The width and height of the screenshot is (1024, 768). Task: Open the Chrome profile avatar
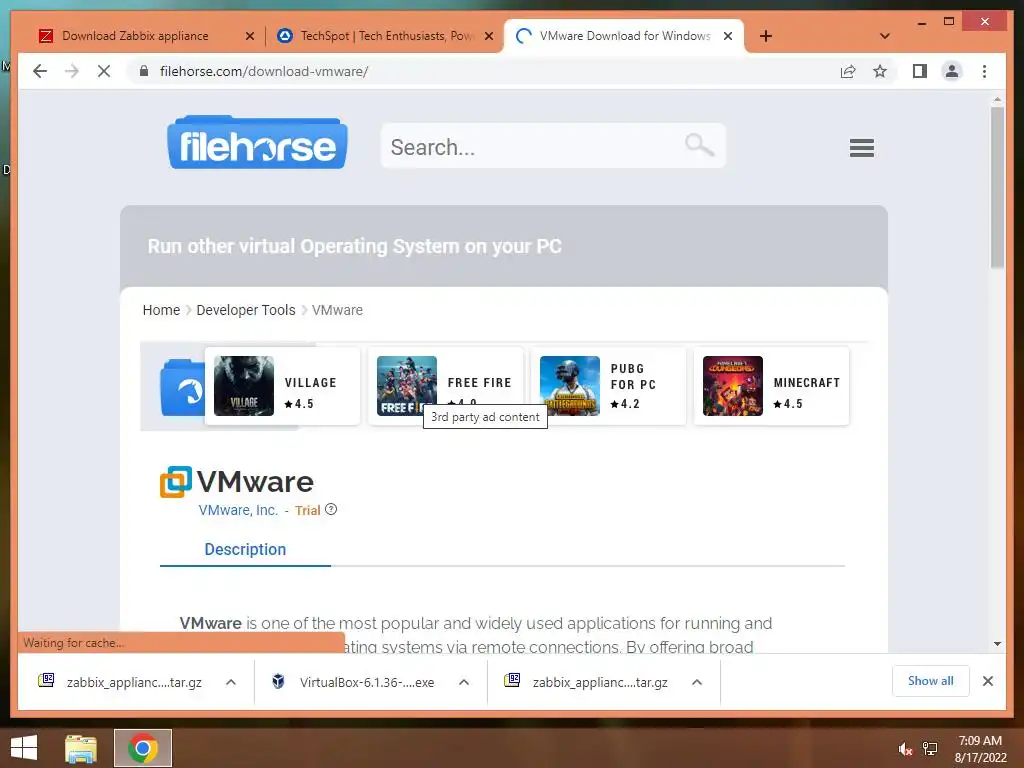point(952,71)
